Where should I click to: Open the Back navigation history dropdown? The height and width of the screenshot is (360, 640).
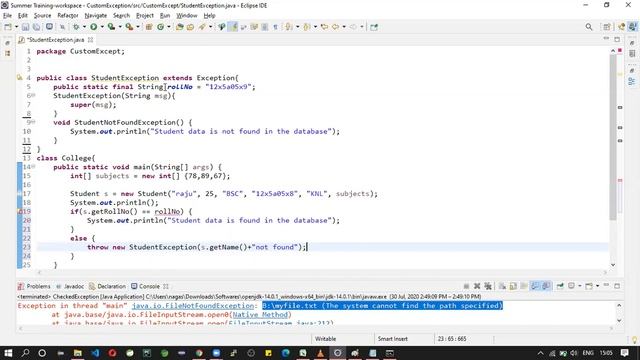344,27
